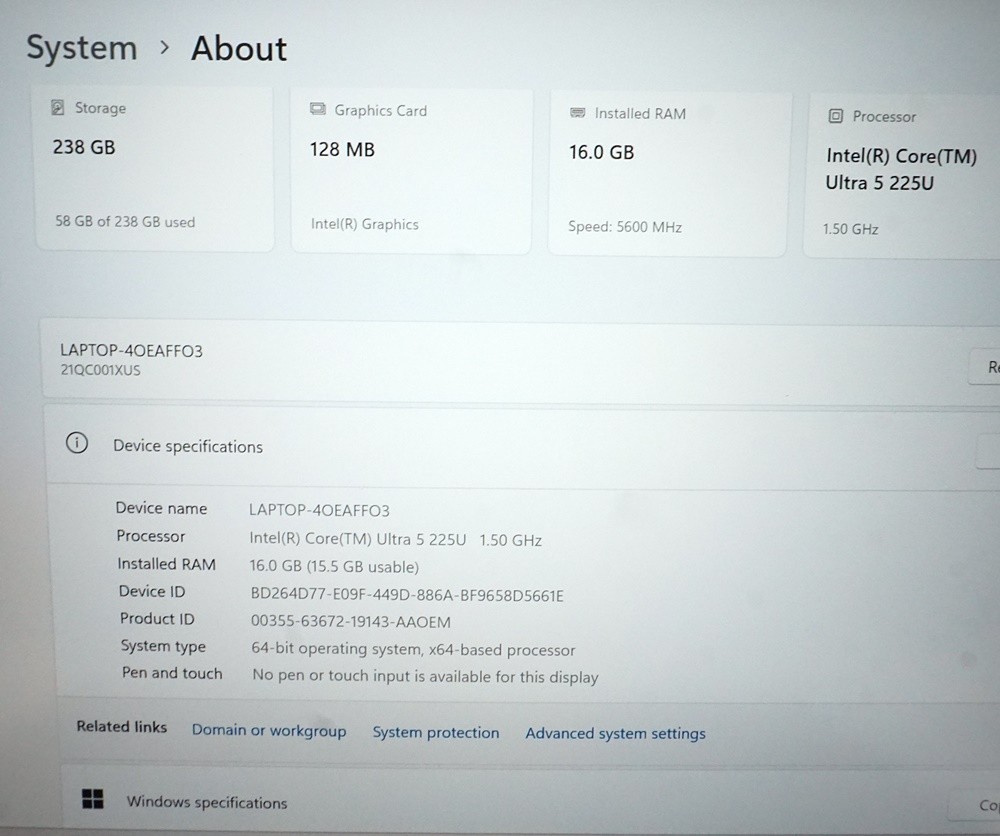Open System protection link

(x=436, y=732)
